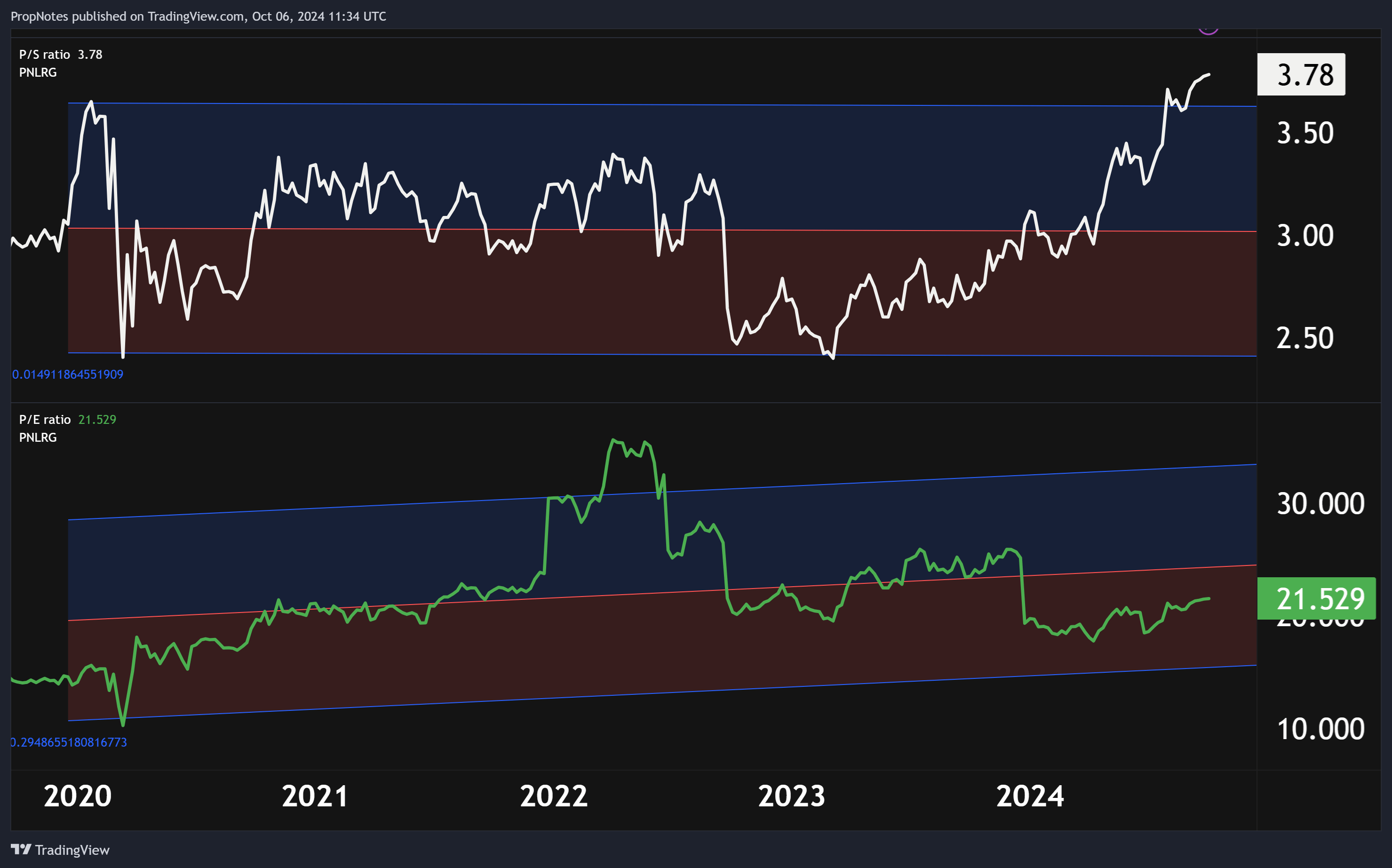The height and width of the screenshot is (868, 1392).
Task: Click the partially visible purple circle marker
Action: point(1208,31)
